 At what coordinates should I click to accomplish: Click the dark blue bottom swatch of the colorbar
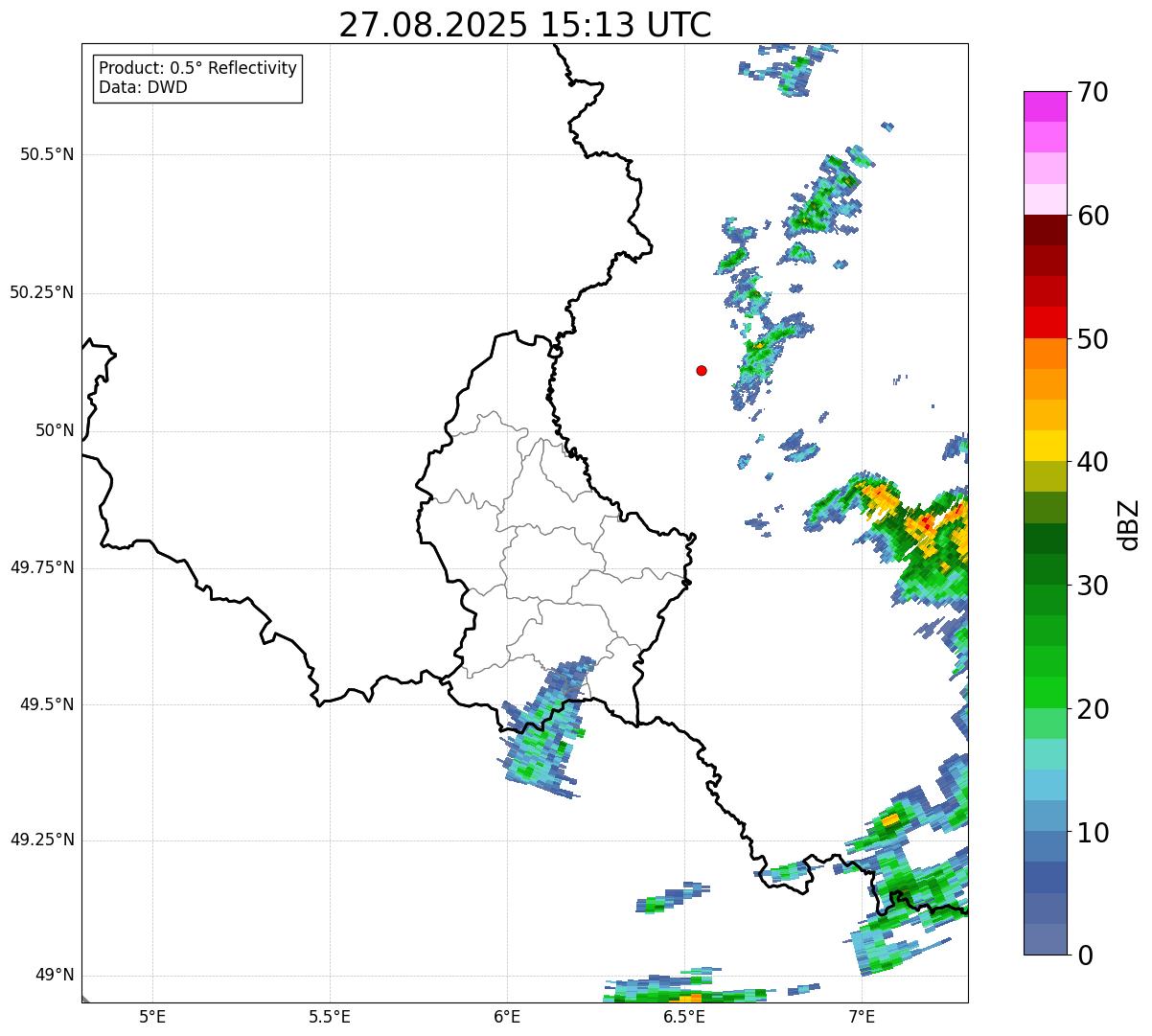(x=1046, y=939)
